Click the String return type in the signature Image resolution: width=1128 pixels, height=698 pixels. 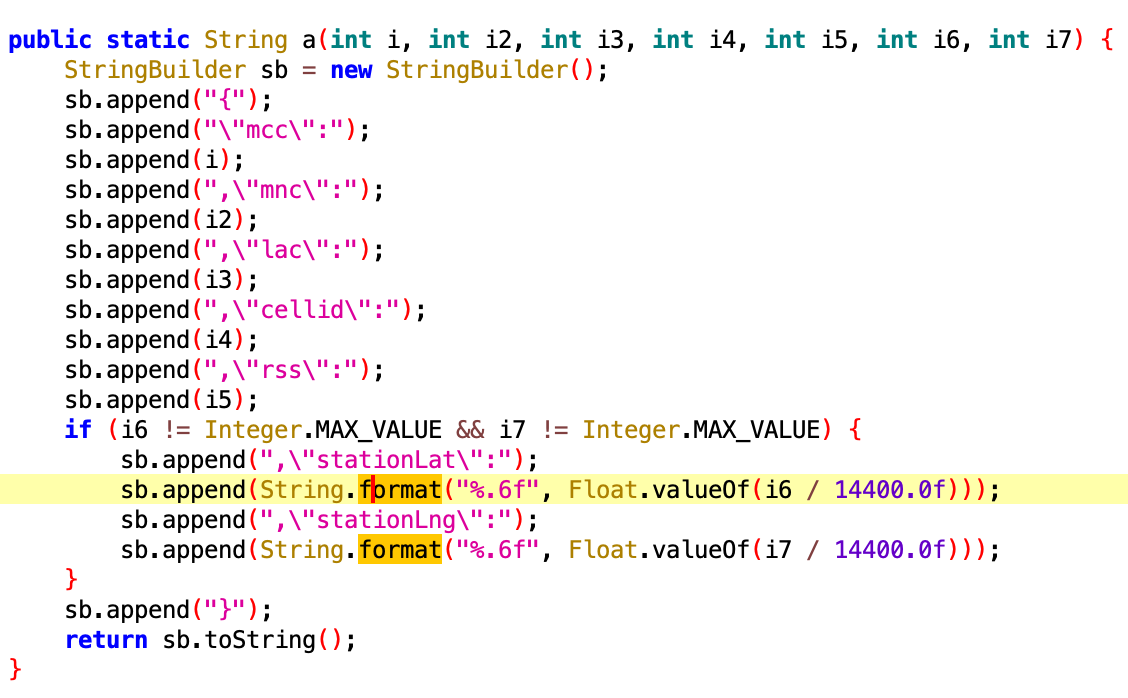[245, 40]
